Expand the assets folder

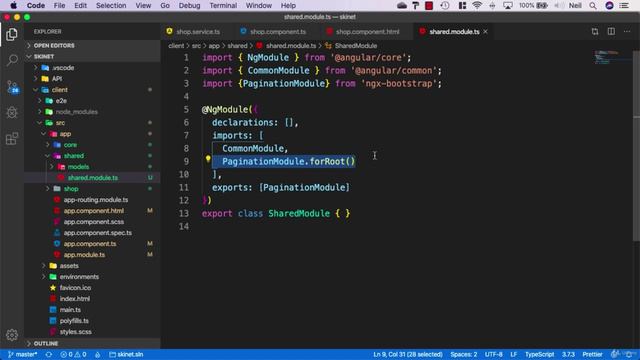92,265
